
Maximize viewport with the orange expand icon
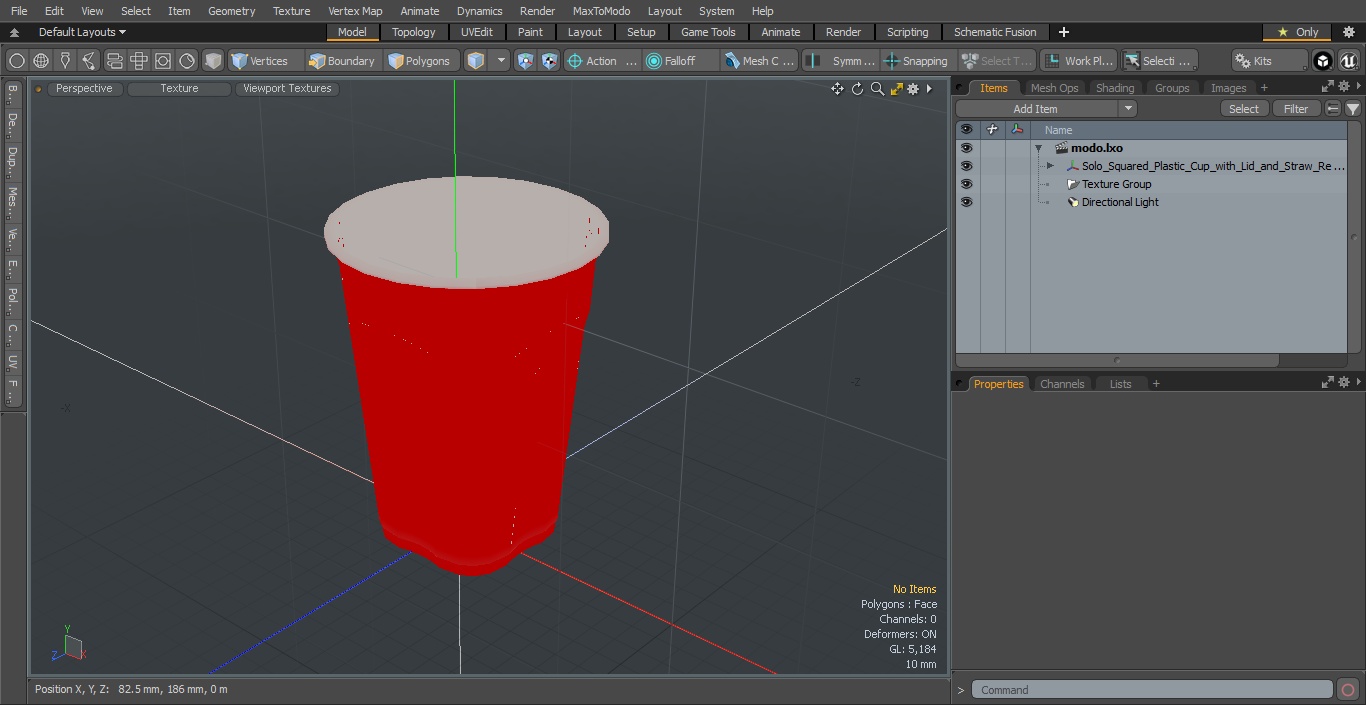tap(896, 89)
